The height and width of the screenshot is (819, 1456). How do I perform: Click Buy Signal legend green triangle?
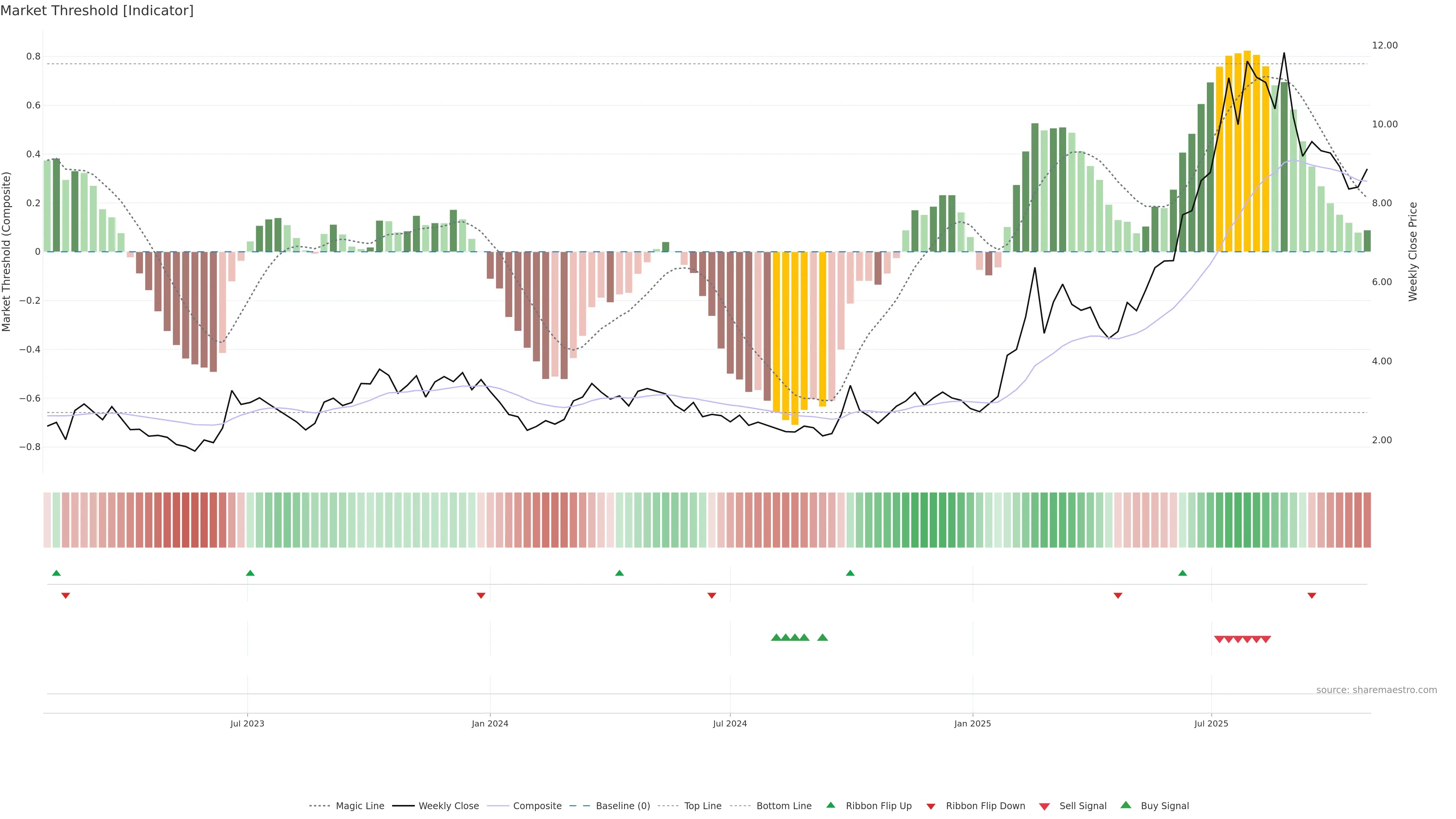[x=1126, y=805]
